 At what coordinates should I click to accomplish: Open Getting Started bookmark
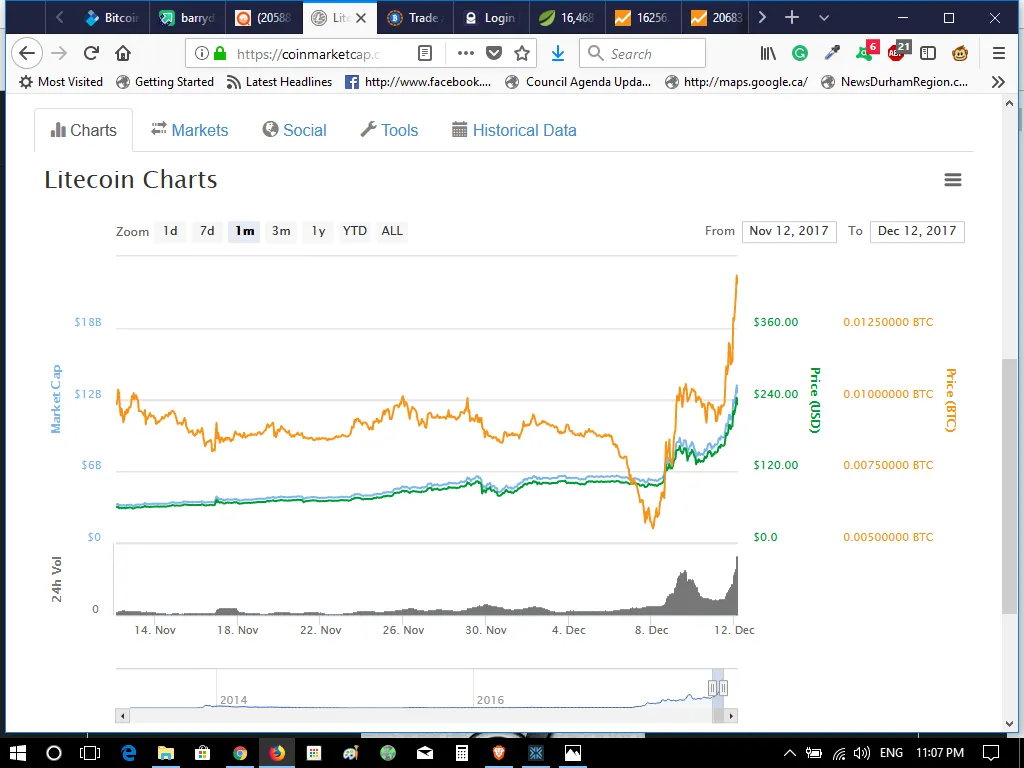pos(165,82)
